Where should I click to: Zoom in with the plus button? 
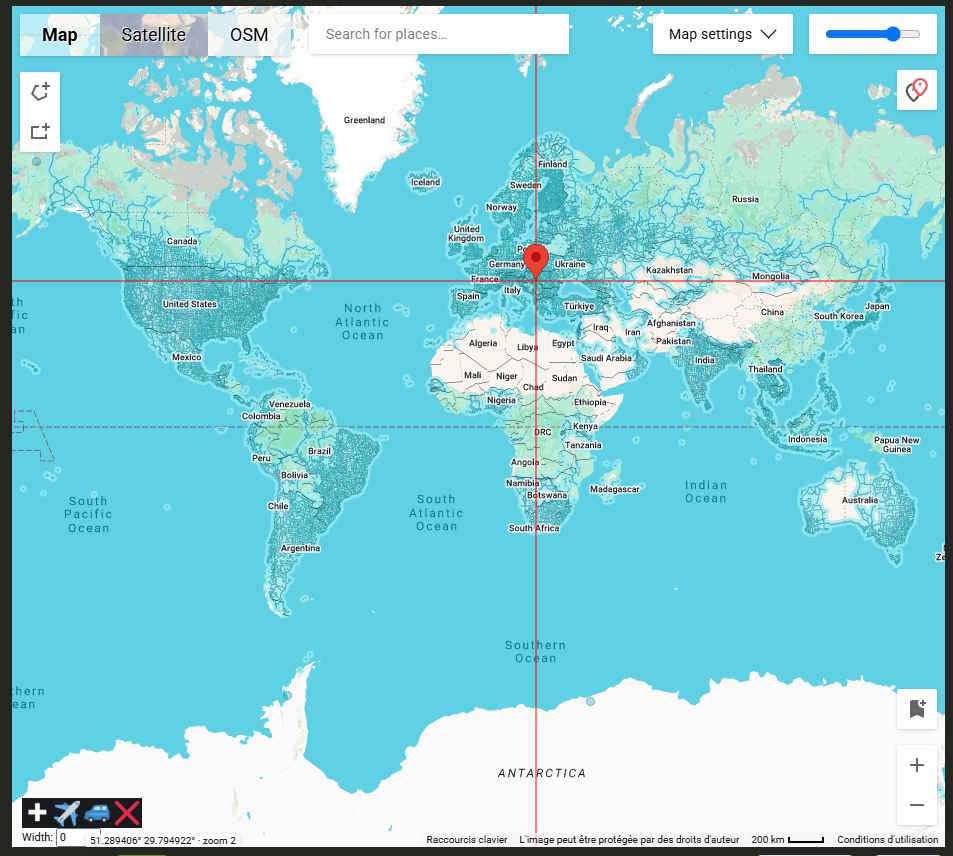(916, 765)
